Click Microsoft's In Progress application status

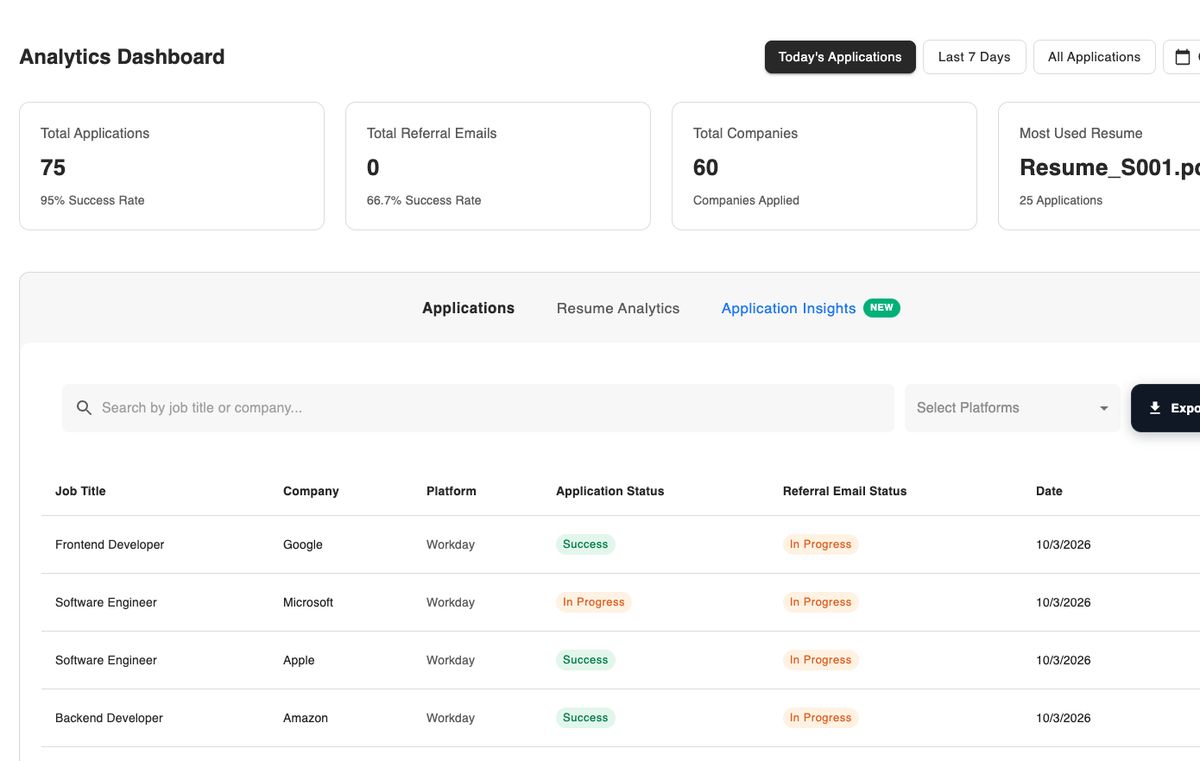point(593,602)
